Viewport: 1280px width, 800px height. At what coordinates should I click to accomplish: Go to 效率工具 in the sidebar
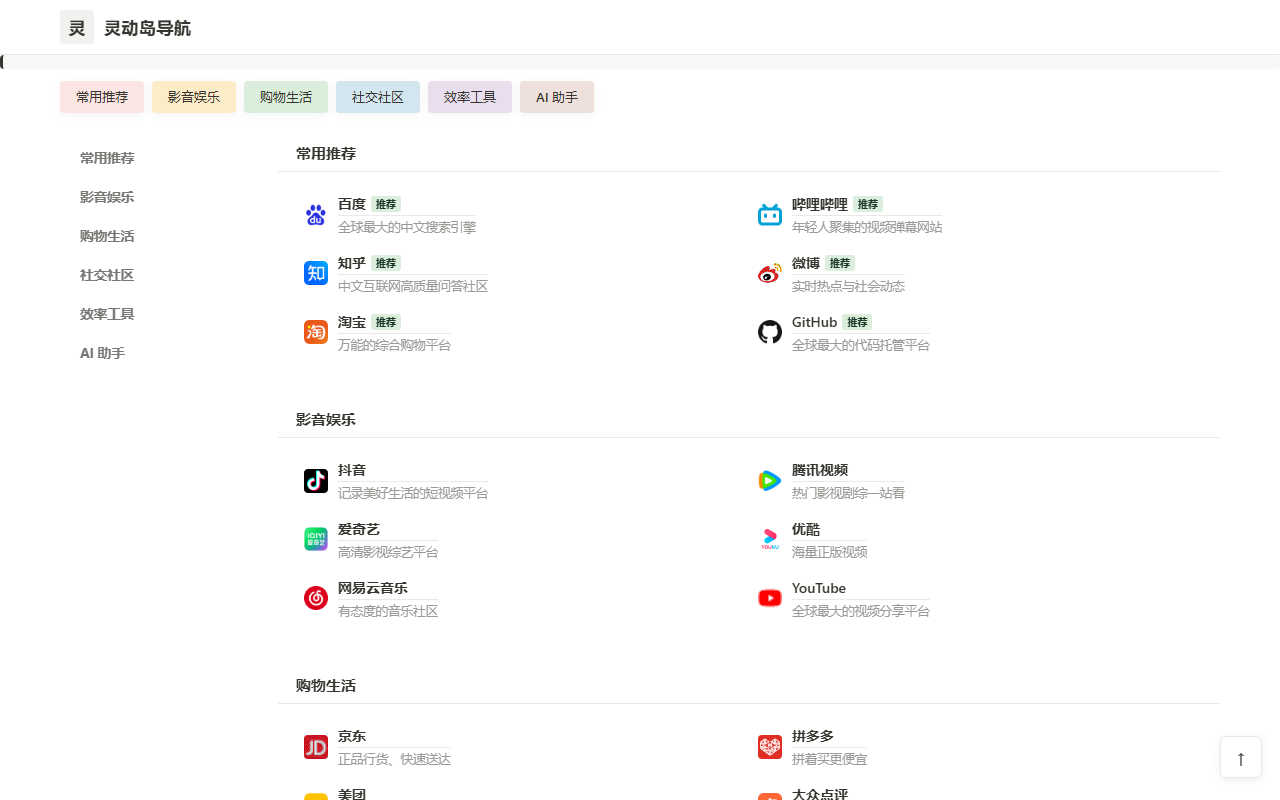(x=107, y=314)
